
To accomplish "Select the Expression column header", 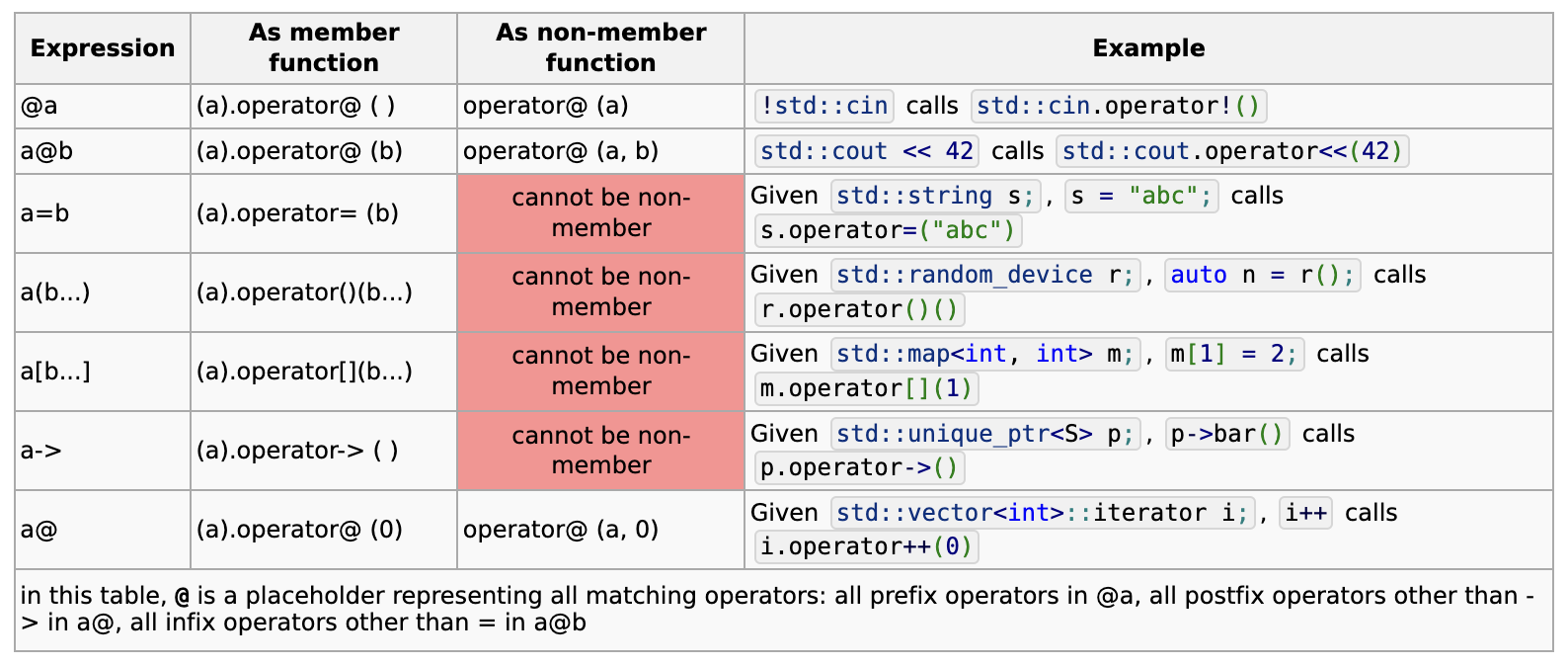I will click(103, 48).
